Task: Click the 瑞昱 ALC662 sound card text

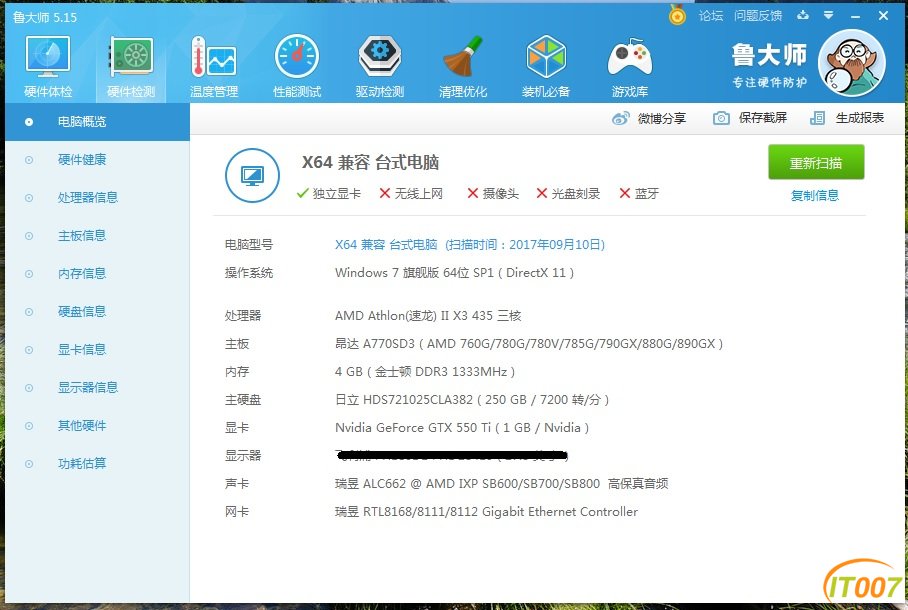Action: click(501, 484)
